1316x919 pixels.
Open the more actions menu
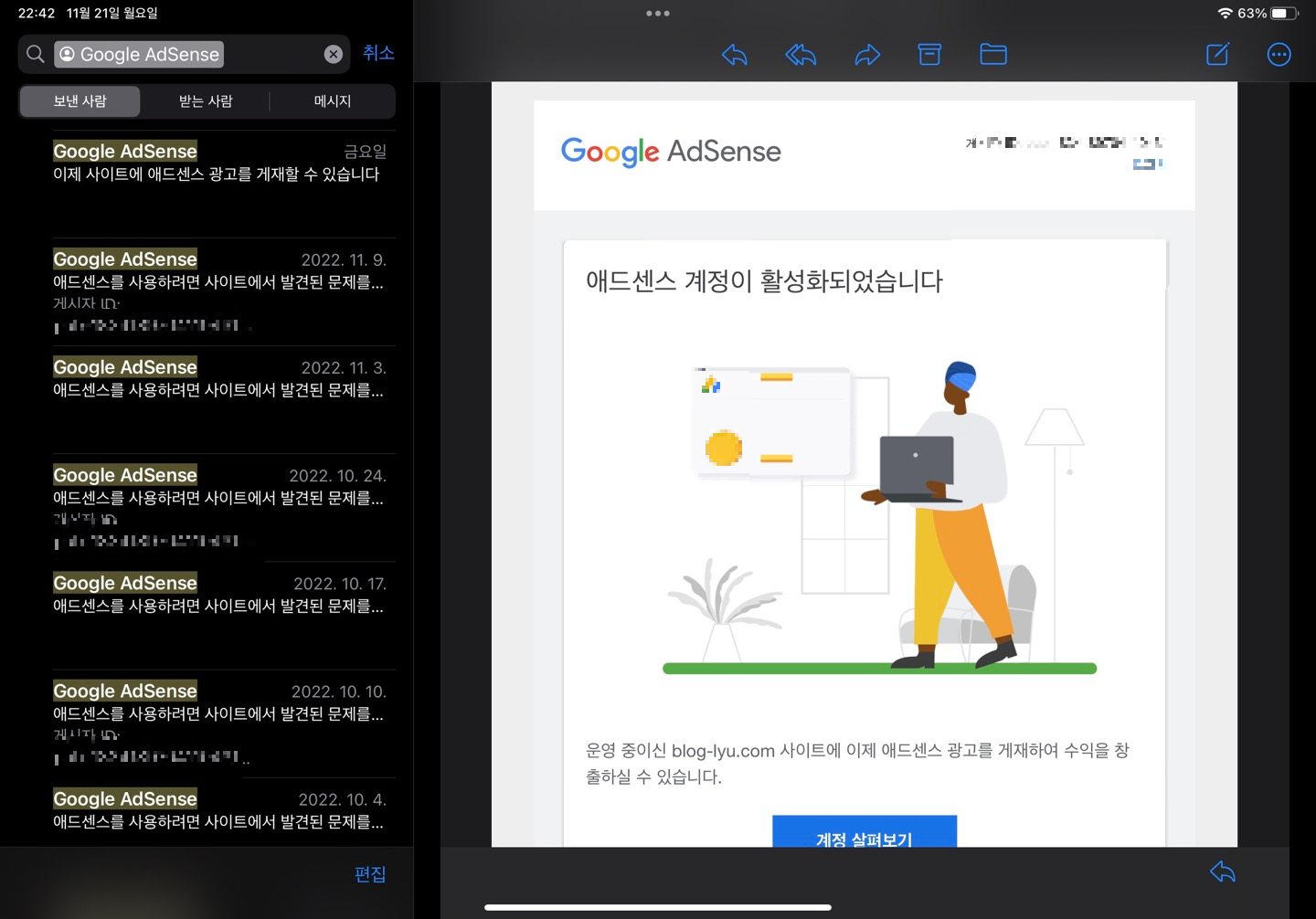pyautogui.click(x=1279, y=55)
